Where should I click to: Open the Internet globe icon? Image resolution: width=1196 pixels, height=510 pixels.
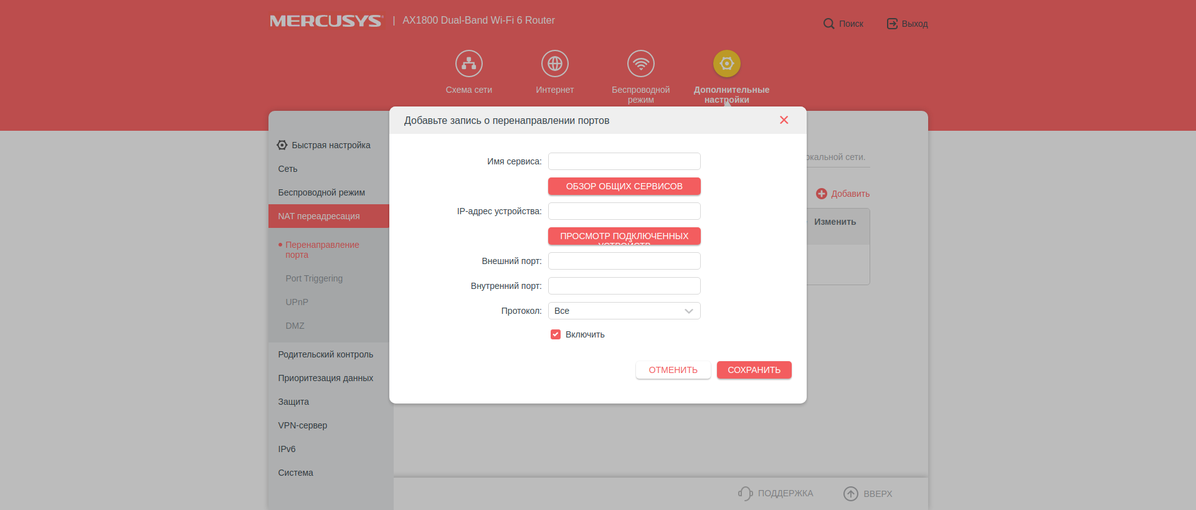pyautogui.click(x=555, y=64)
